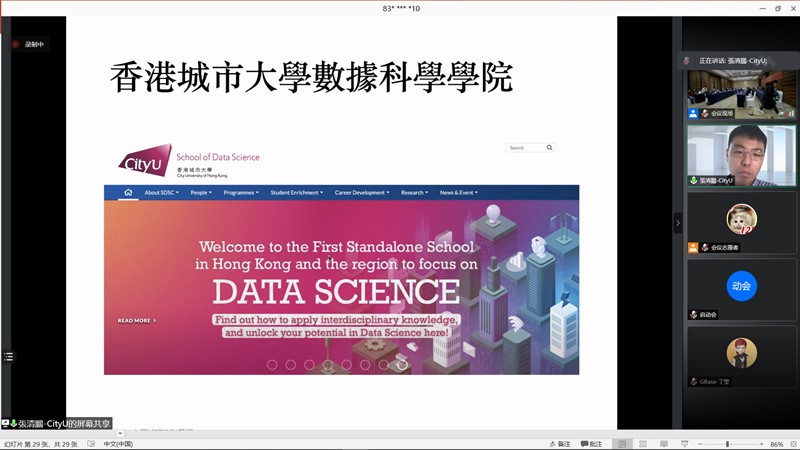Viewport: 800px width, 450px height.
Task: Click the School of Data Science title link
Action: pos(217,157)
